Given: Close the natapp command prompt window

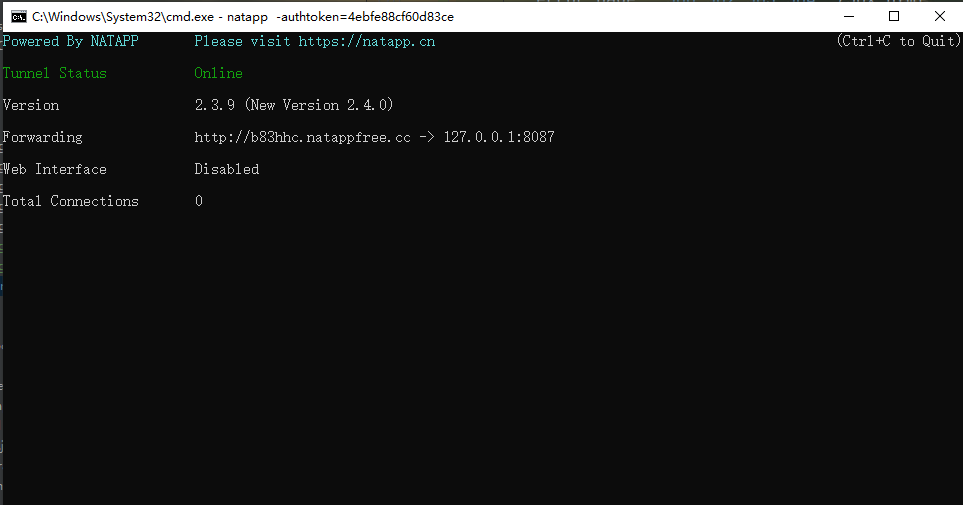Looking at the screenshot, I should click(940, 17).
